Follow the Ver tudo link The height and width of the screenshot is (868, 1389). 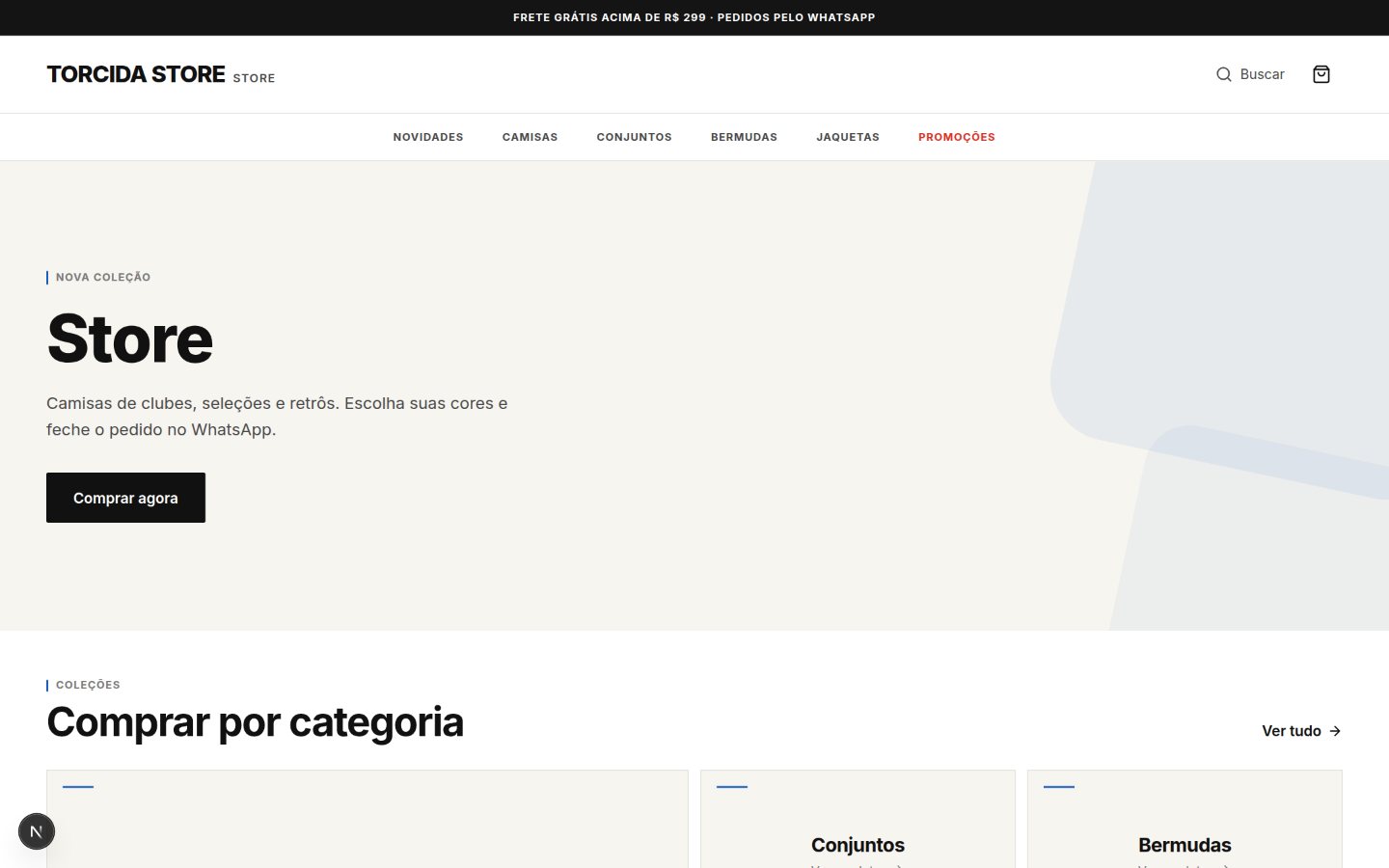(1301, 731)
